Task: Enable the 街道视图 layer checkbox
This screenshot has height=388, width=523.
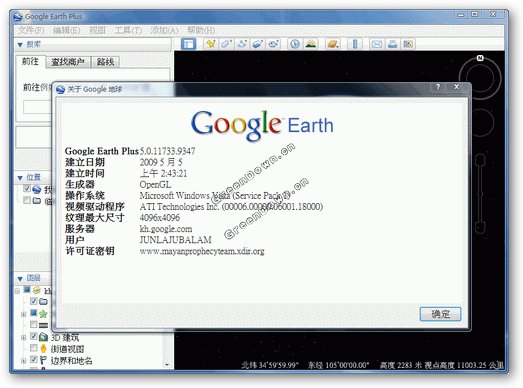Action: click(x=33, y=348)
